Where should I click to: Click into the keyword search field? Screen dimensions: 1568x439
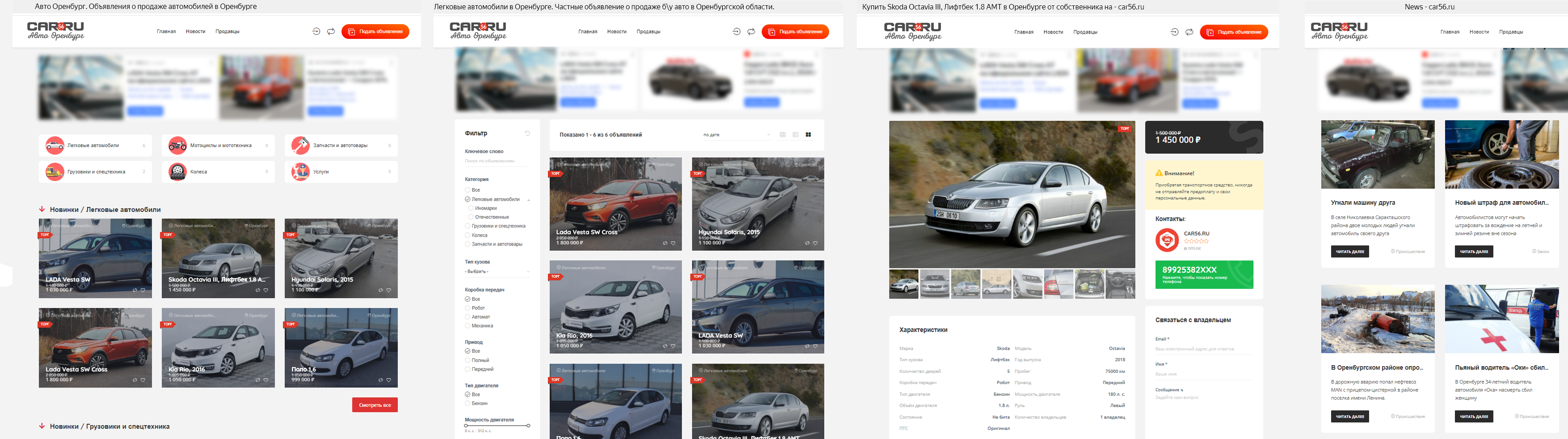tap(497, 161)
